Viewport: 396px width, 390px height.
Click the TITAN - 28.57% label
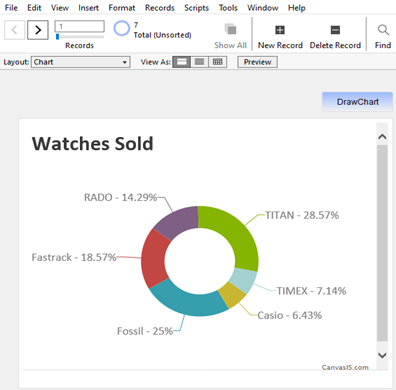[302, 215]
